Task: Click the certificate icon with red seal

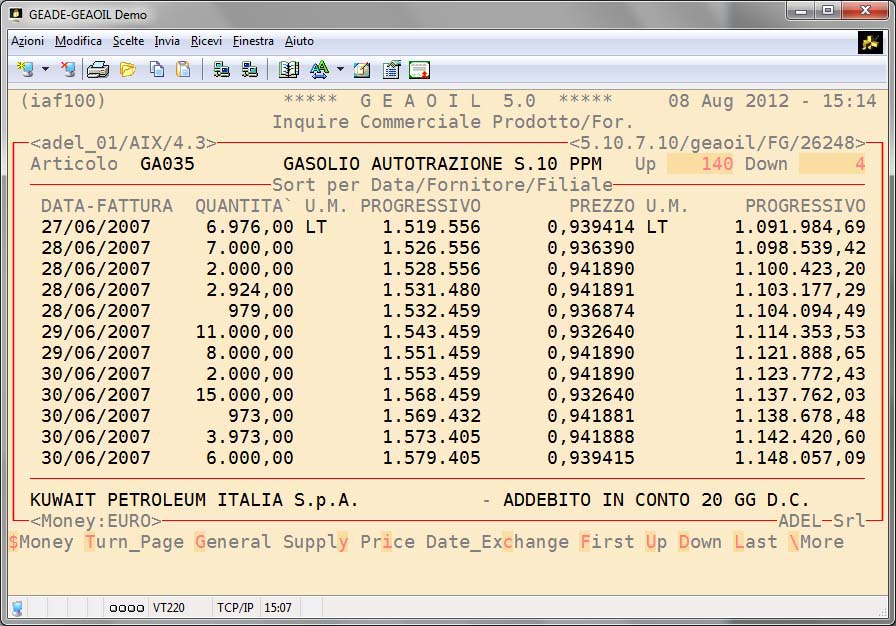Action: (419, 69)
